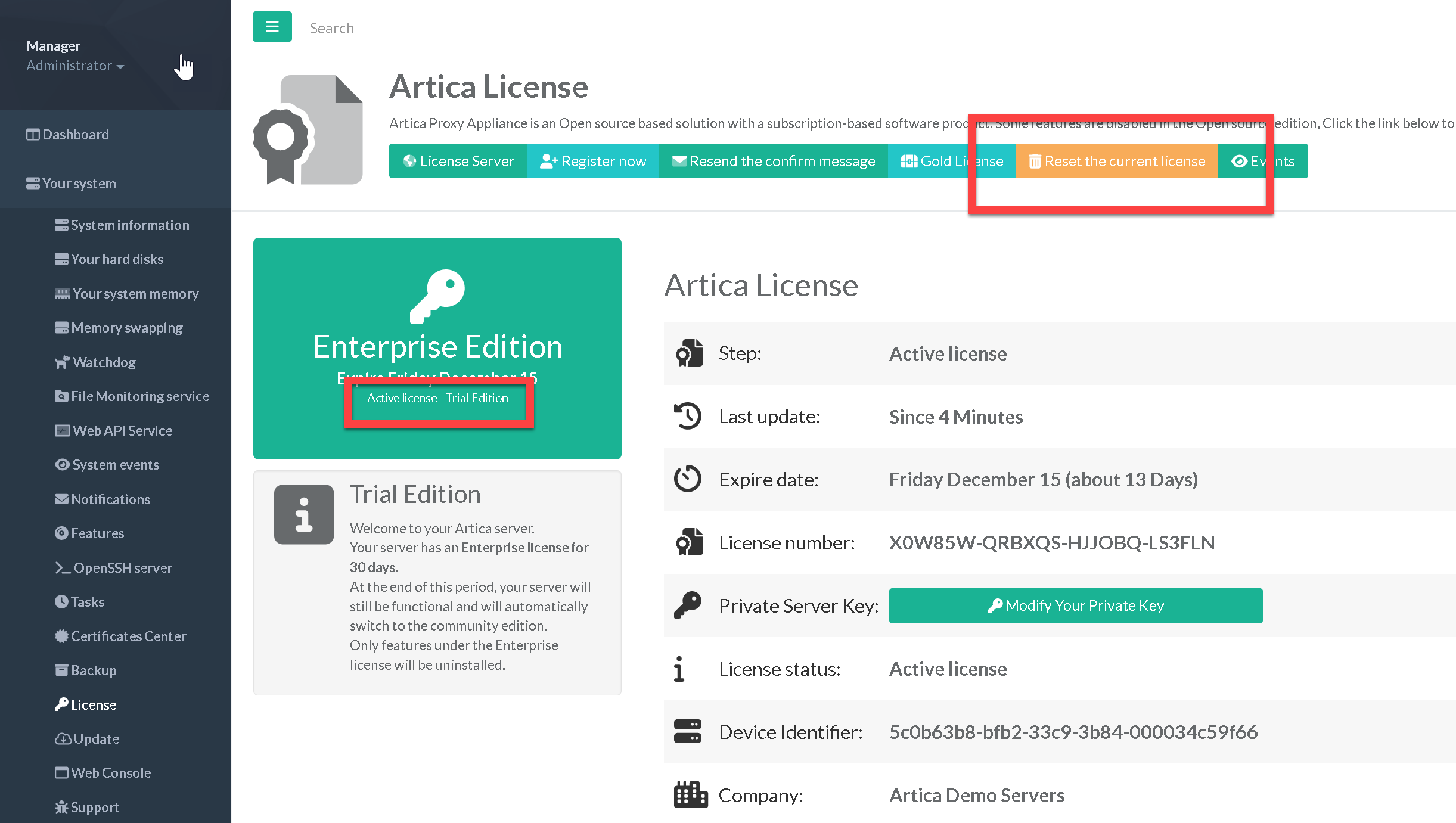The height and width of the screenshot is (823, 1456).
Task: Toggle sidebar with the hamburger menu button
Action: tap(272, 27)
